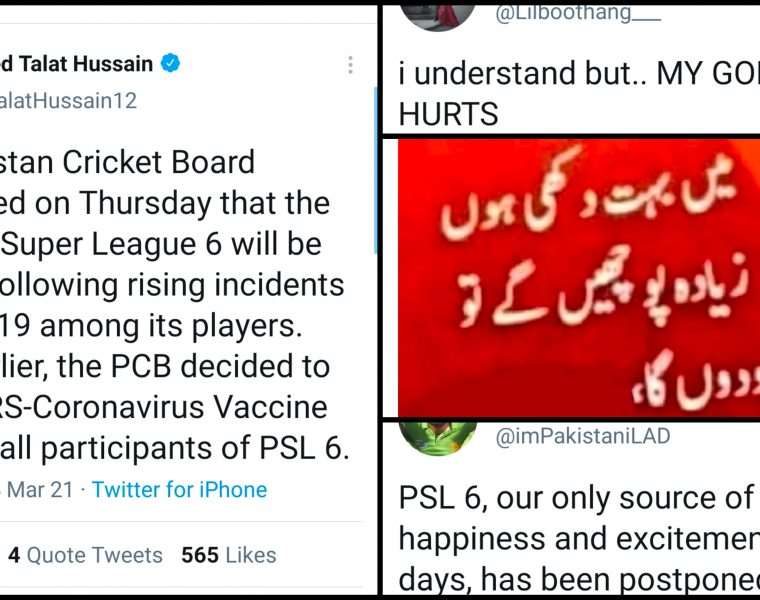
Task: Click the 'Super League 6 will be' line
Action: 161,244
